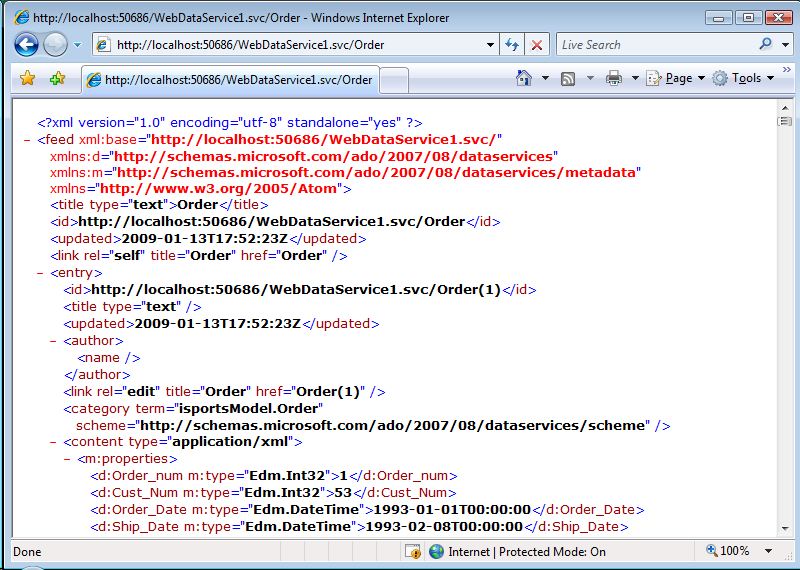Open the 100% zoom level dropdown
The width and height of the screenshot is (800, 570).
(x=768, y=551)
